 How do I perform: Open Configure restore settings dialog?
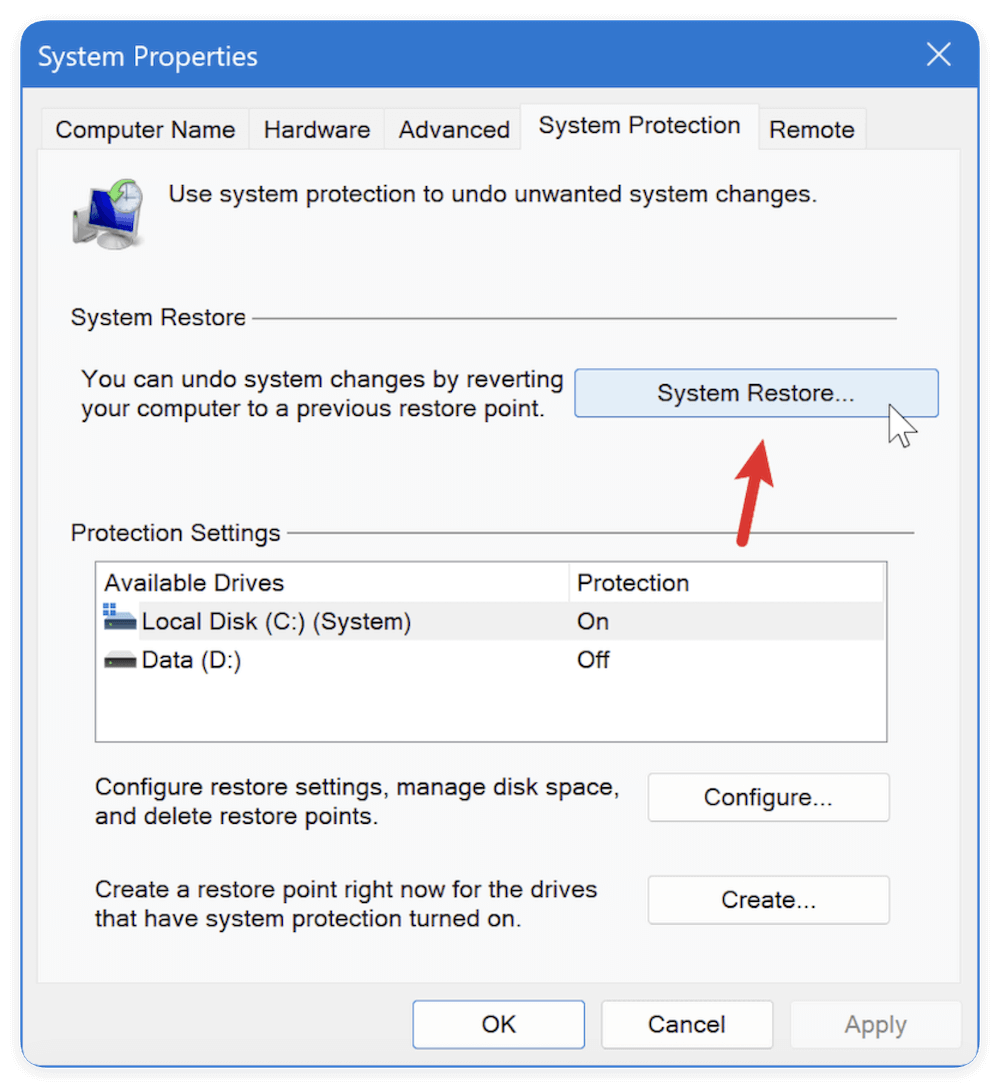click(768, 797)
